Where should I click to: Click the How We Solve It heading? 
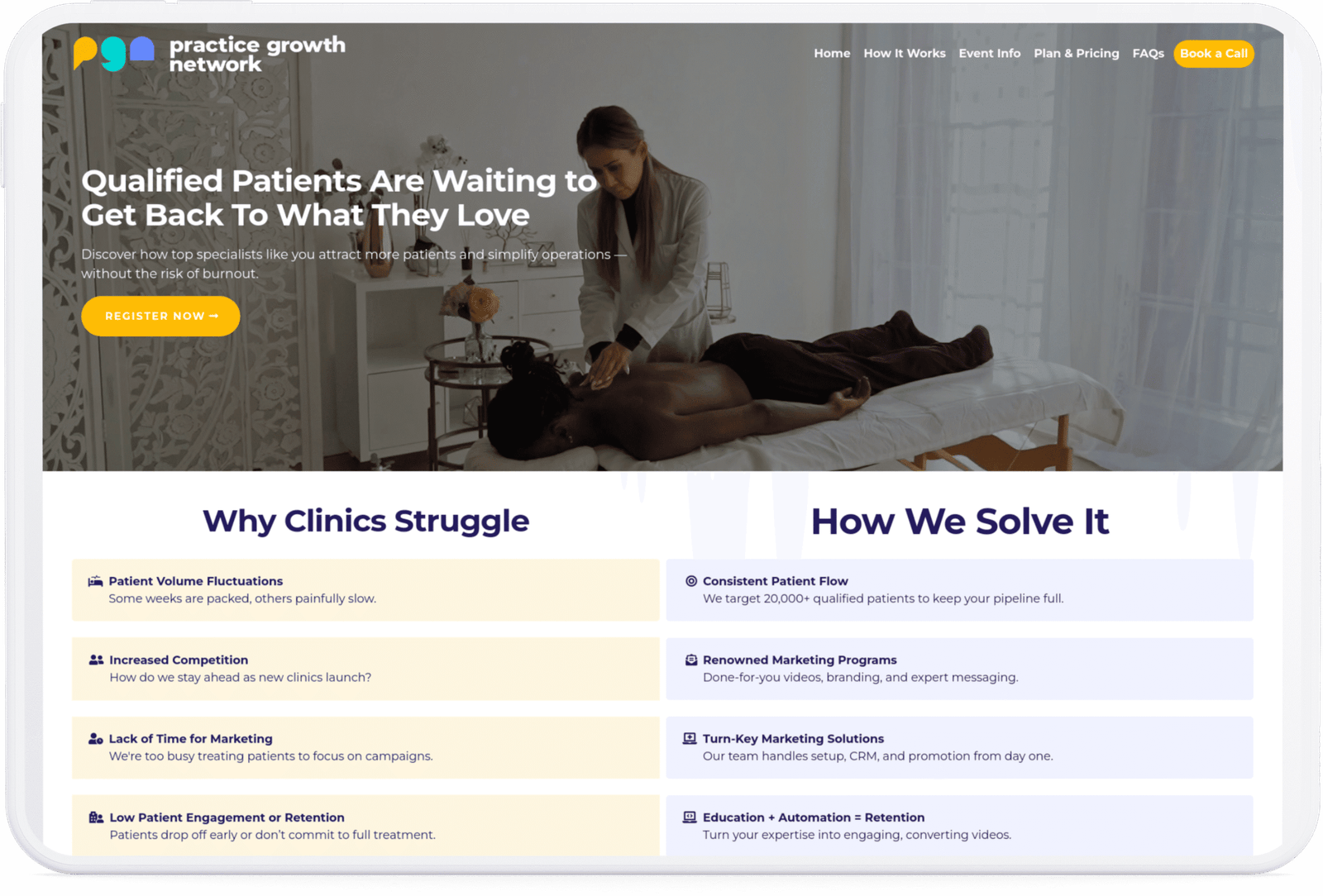coord(960,522)
